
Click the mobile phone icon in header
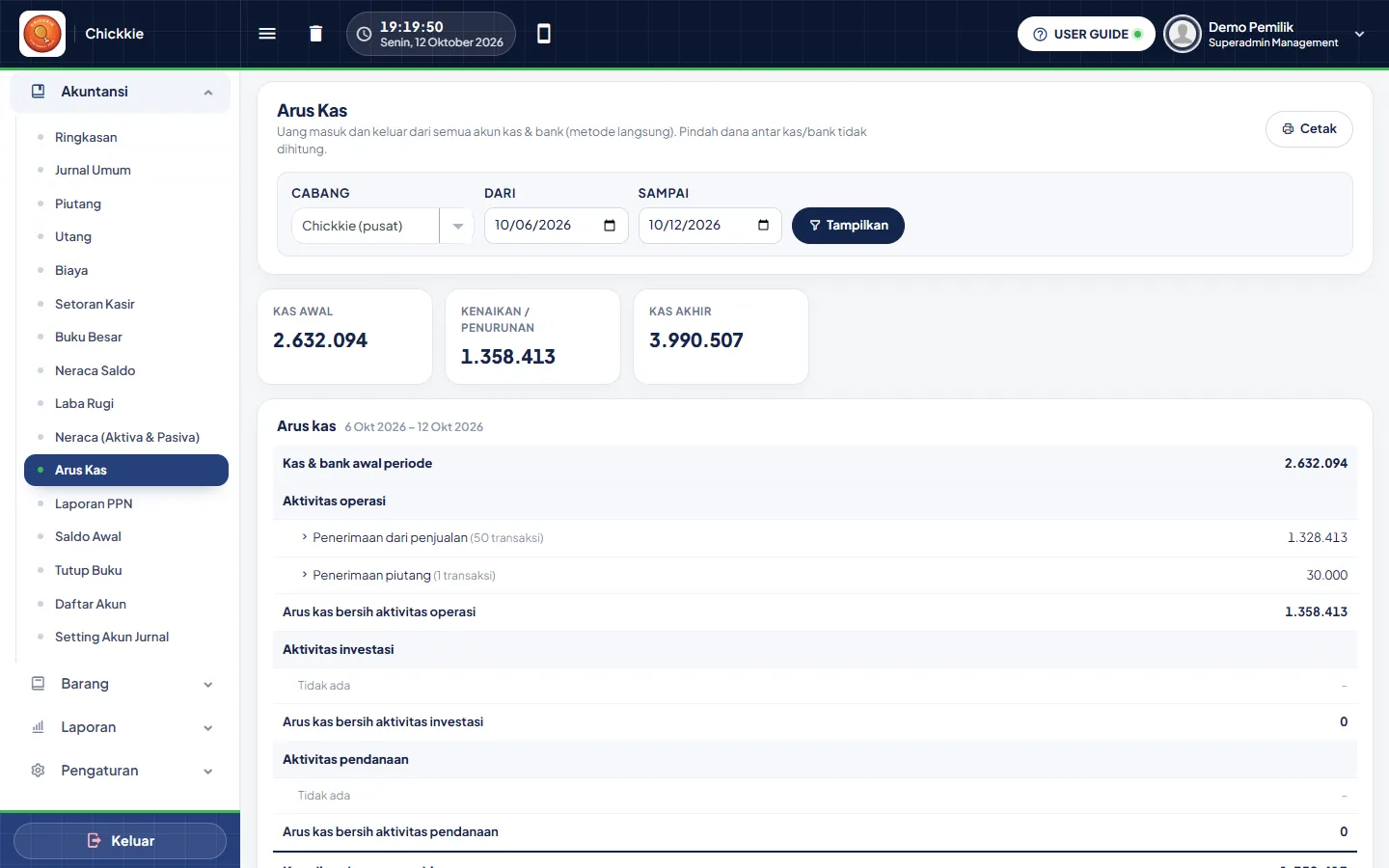pos(544,34)
